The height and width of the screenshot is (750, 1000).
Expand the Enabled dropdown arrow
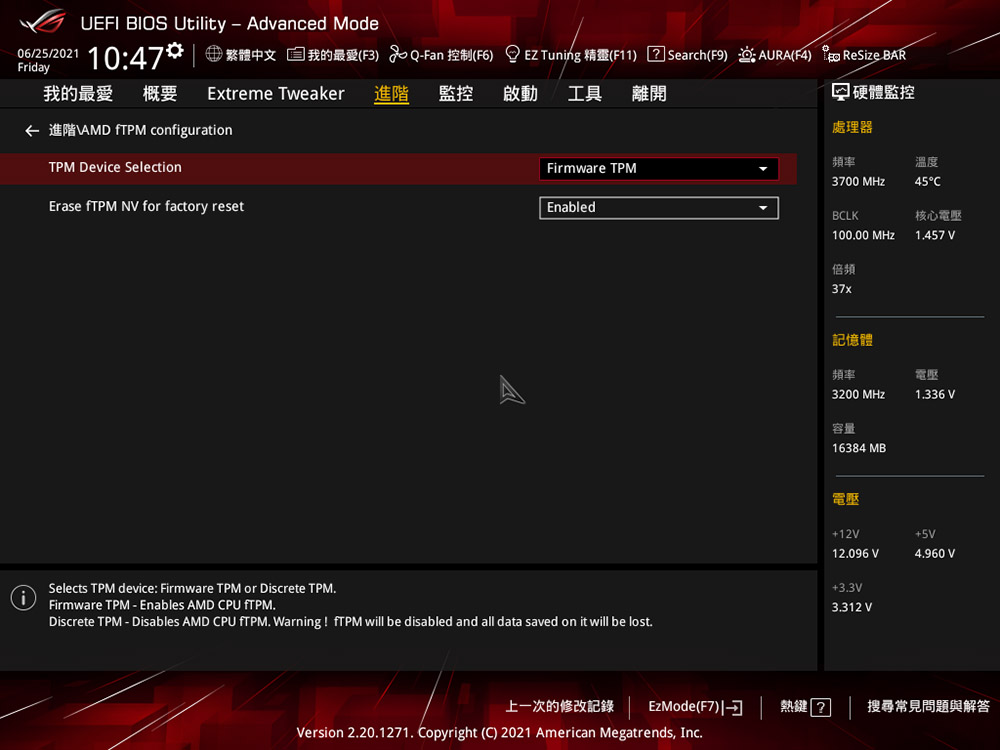pos(763,208)
